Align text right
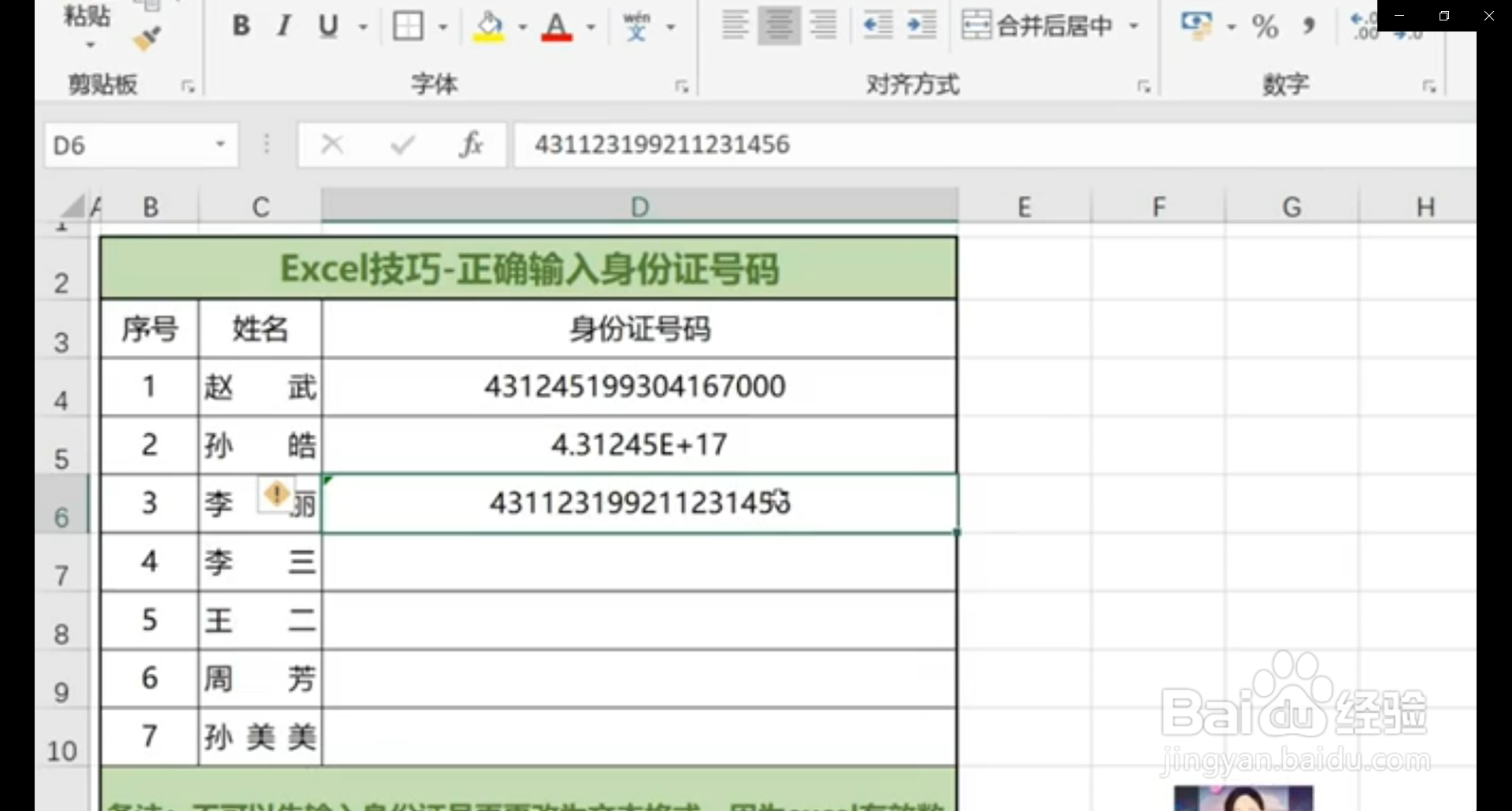The height and width of the screenshot is (811, 1512). [824, 25]
